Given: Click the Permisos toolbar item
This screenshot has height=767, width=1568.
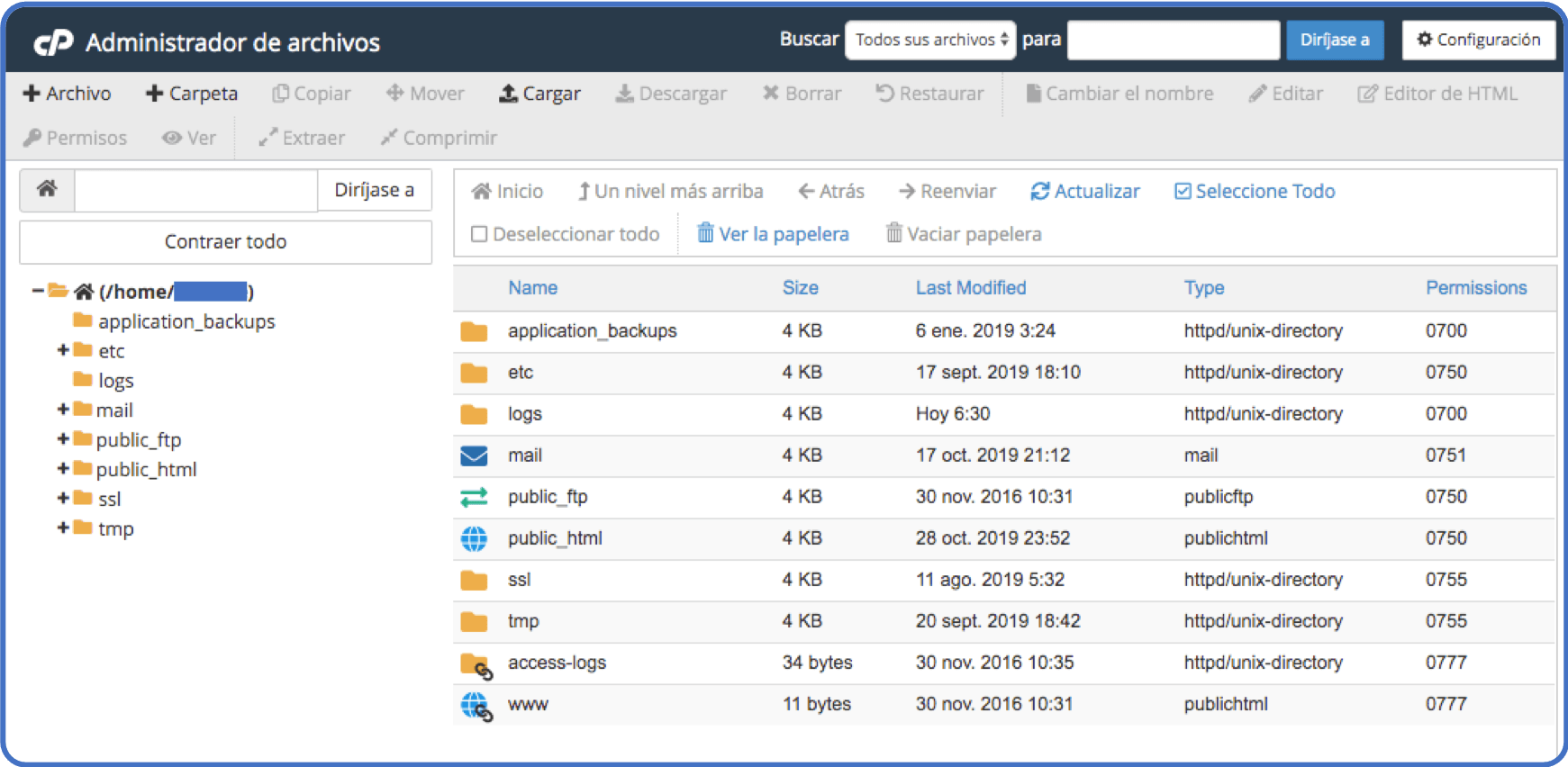Looking at the screenshot, I should click(75, 138).
